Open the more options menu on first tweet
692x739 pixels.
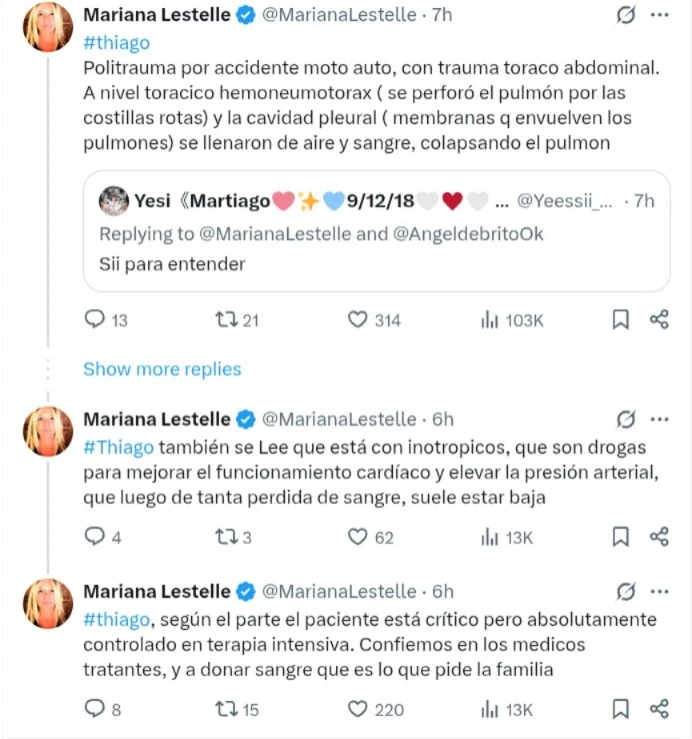pos(659,16)
